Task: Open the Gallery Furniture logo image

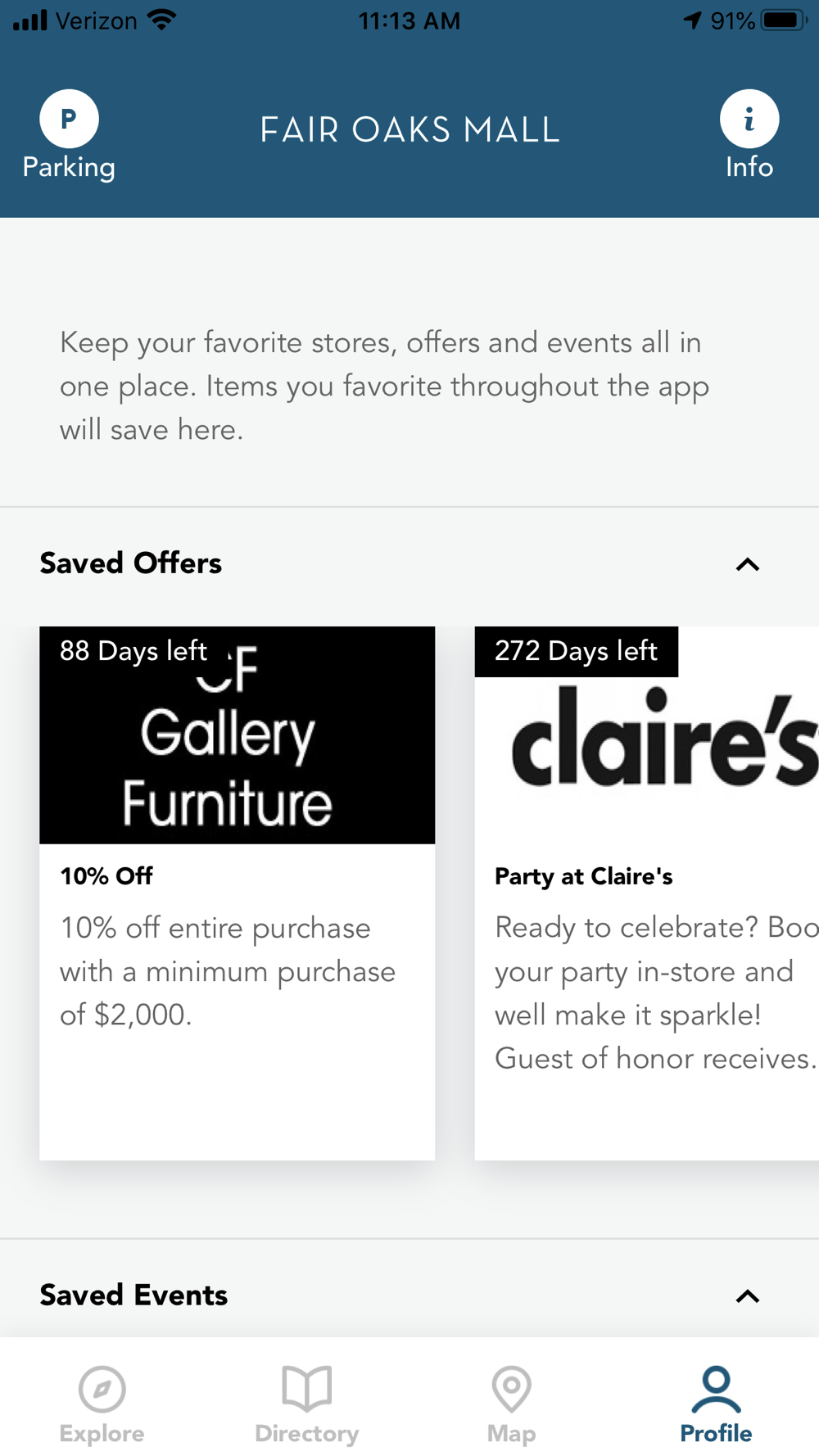Action: click(238, 735)
